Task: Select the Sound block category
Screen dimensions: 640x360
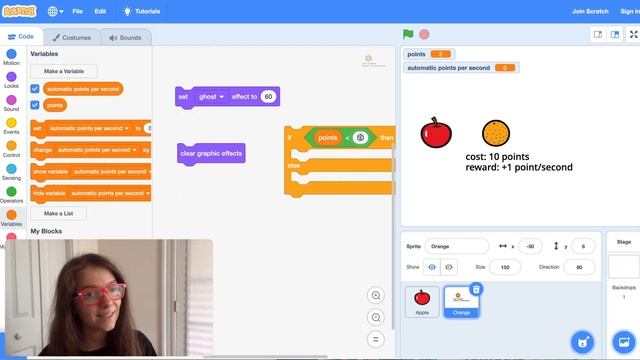Action: [x=11, y=103]
